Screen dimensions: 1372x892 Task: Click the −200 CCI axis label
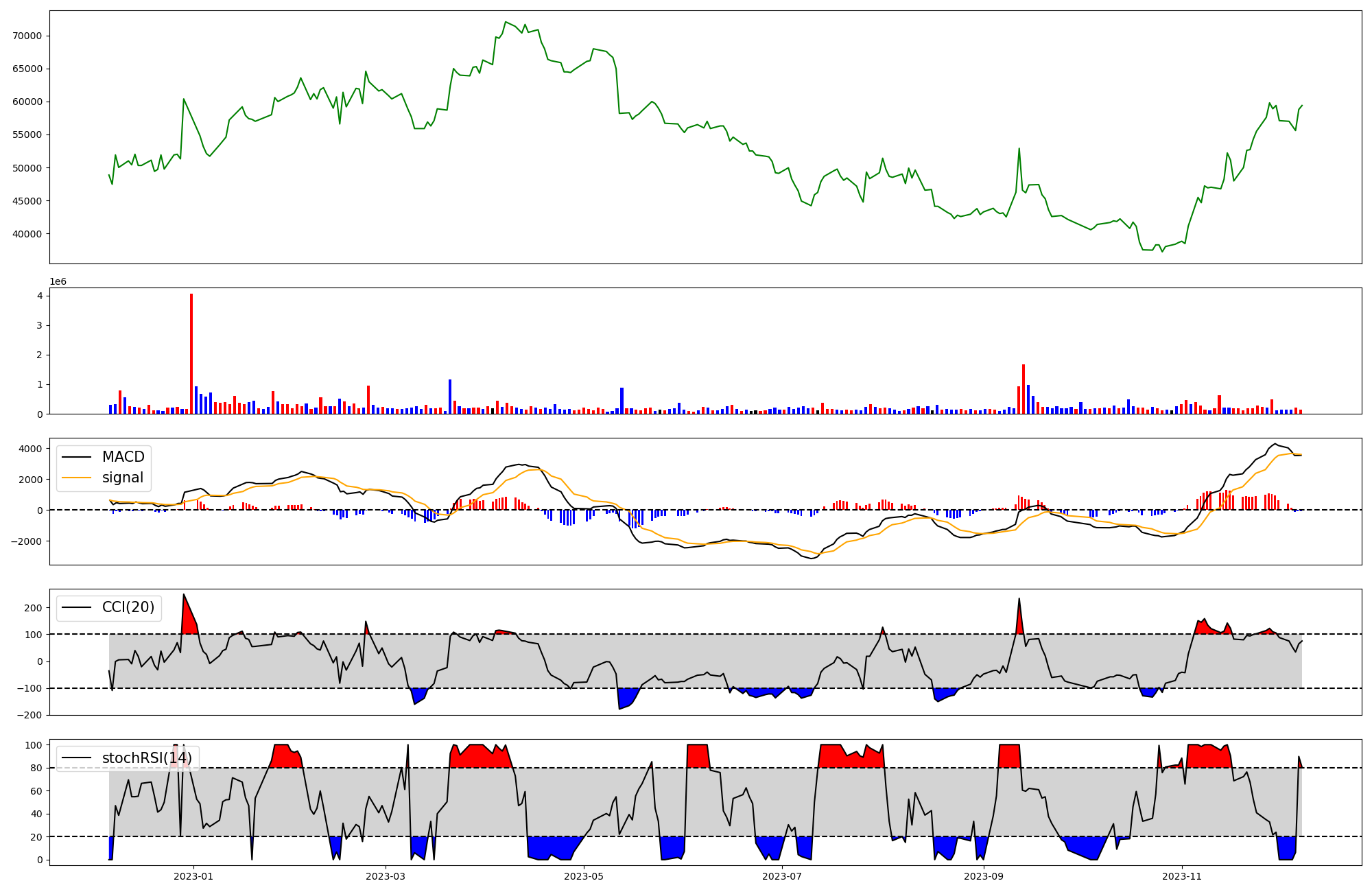(x=29, y=715)
